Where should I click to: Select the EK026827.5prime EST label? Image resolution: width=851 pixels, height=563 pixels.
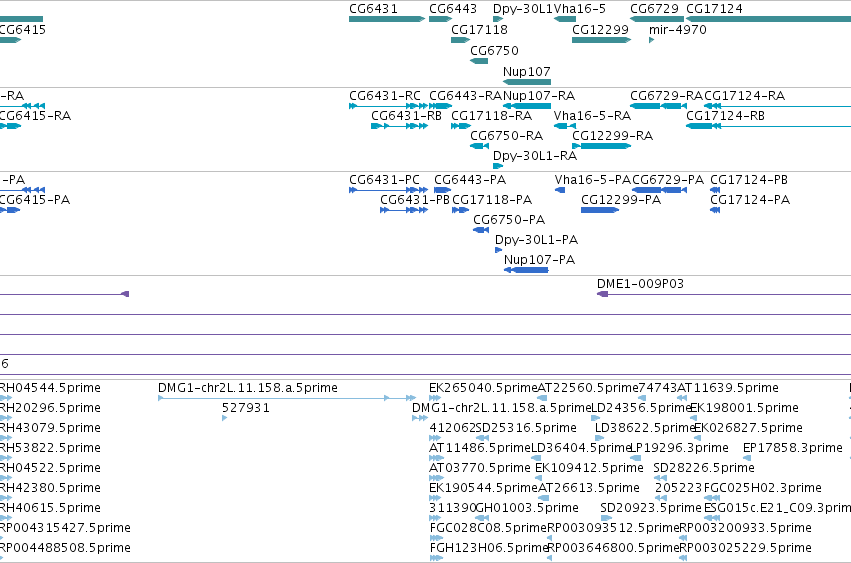(x=748, y=428)
